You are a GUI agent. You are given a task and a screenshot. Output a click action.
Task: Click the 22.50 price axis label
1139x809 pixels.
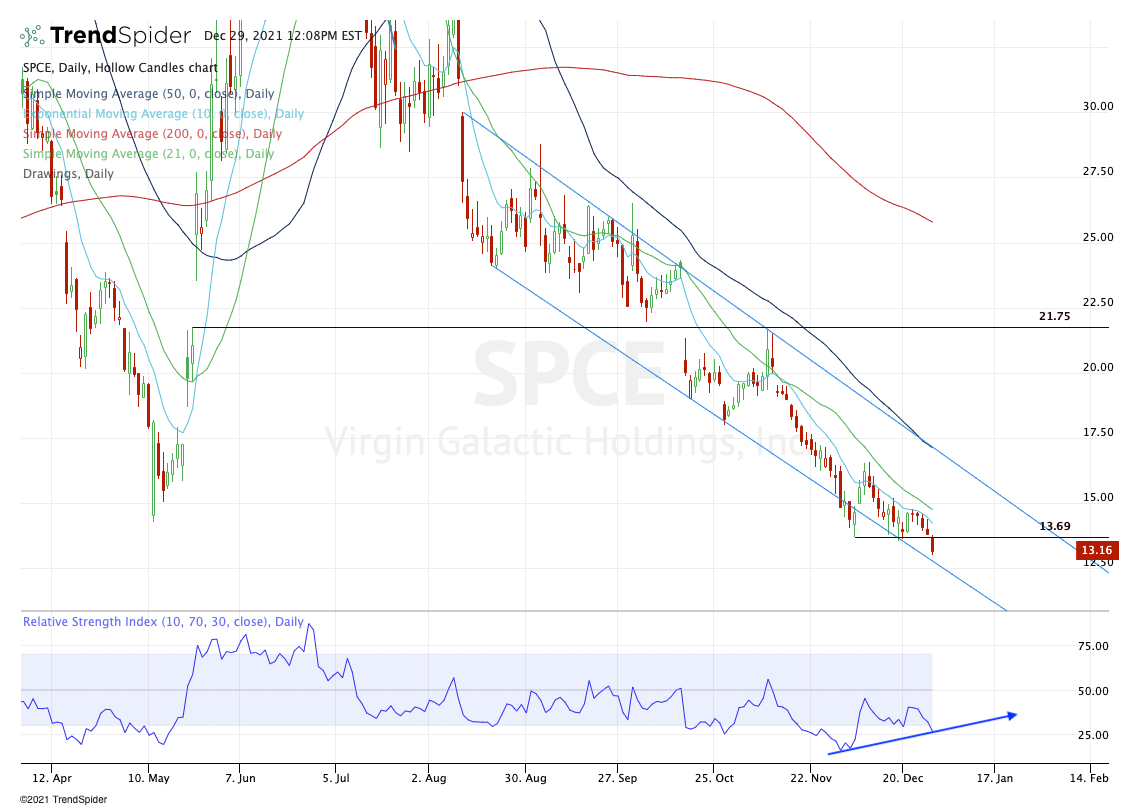click(1098, 302)
